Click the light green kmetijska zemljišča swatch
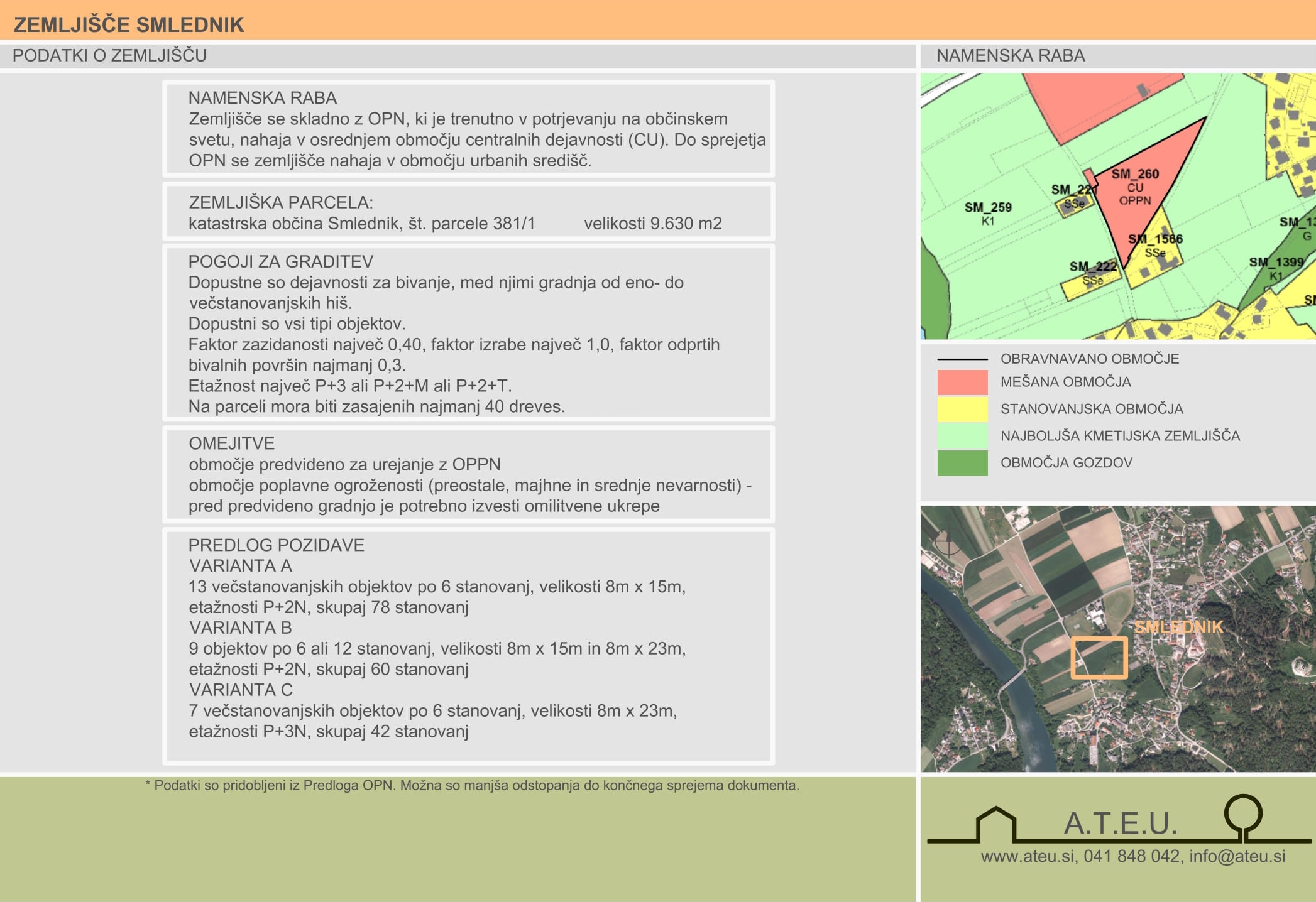Screen dimensions: 1316x902 [962, 436]
